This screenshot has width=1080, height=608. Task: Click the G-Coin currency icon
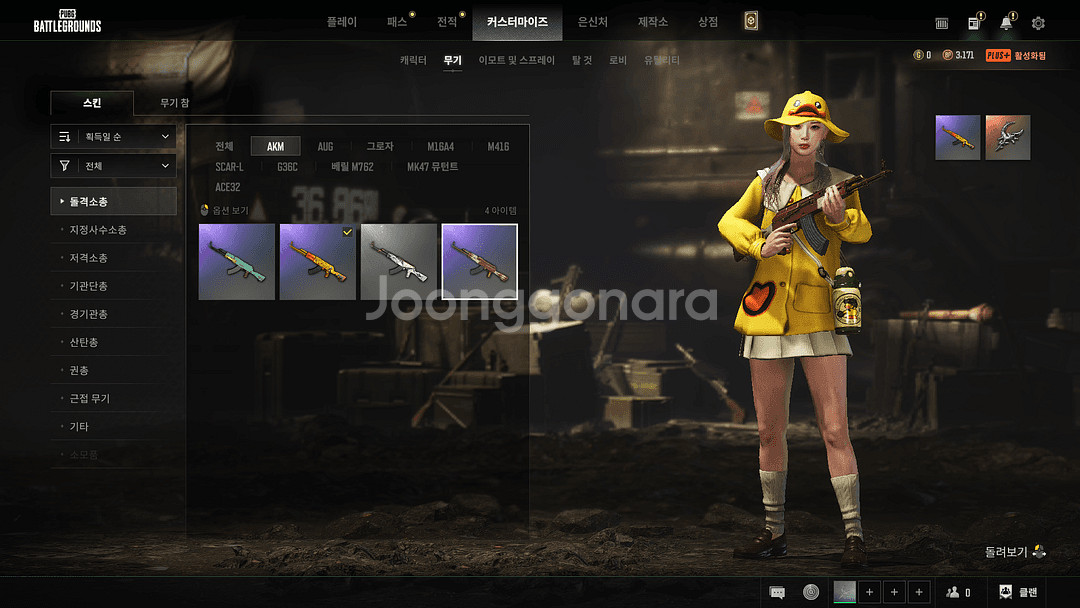[x=917, y=55]
